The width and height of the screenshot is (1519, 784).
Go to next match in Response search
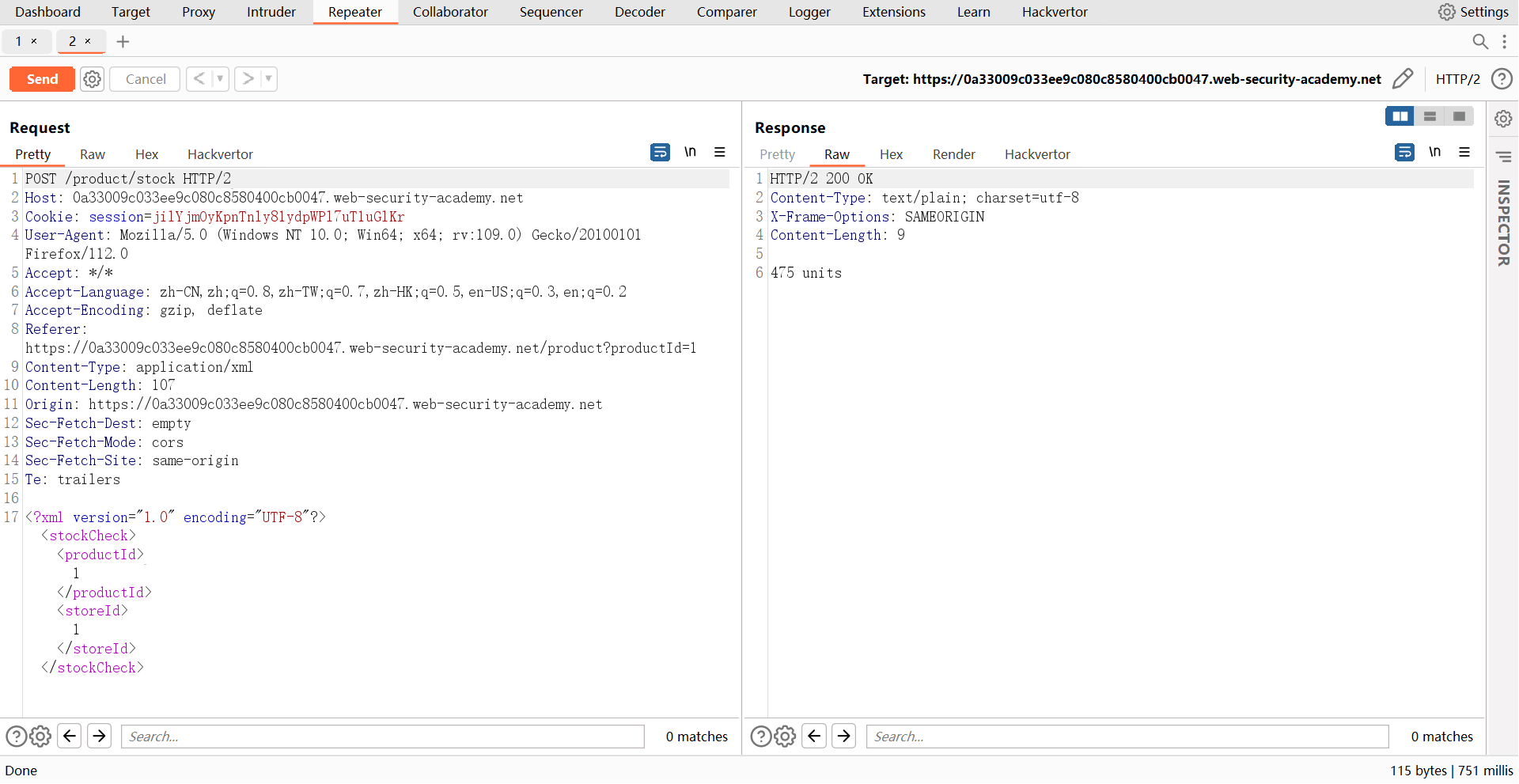click(844, 737)
